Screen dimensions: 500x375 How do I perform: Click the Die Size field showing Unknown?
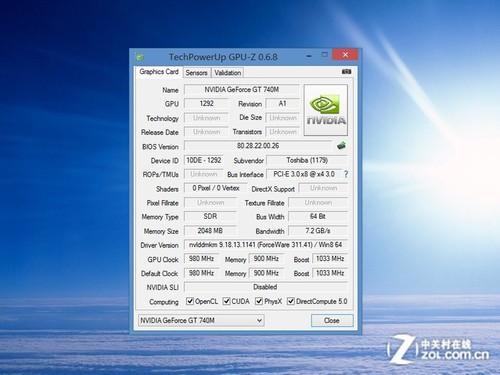coord(282,118)
